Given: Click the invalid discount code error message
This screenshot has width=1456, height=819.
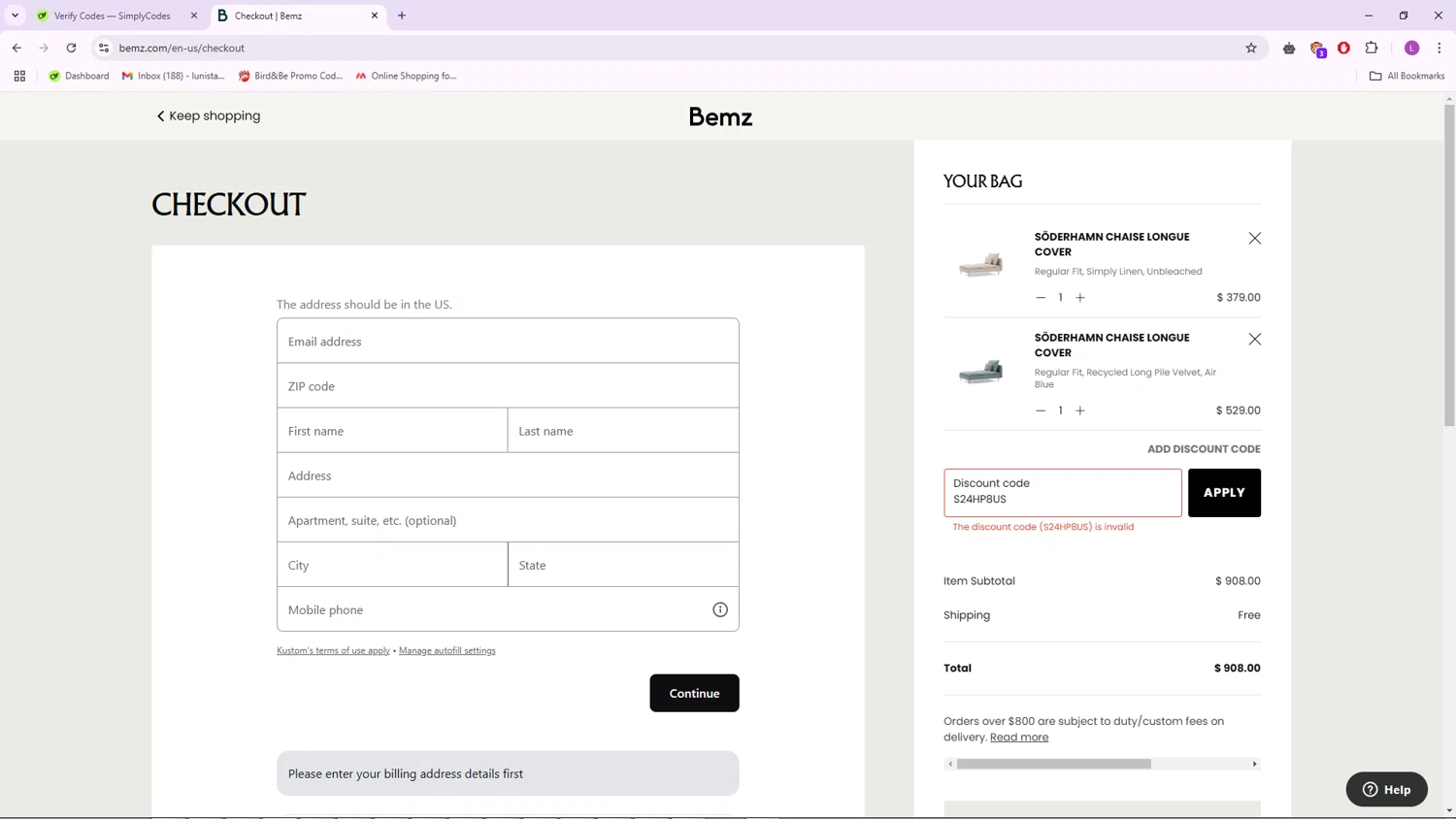Looking at the screenshot, I should [1043, 527].
